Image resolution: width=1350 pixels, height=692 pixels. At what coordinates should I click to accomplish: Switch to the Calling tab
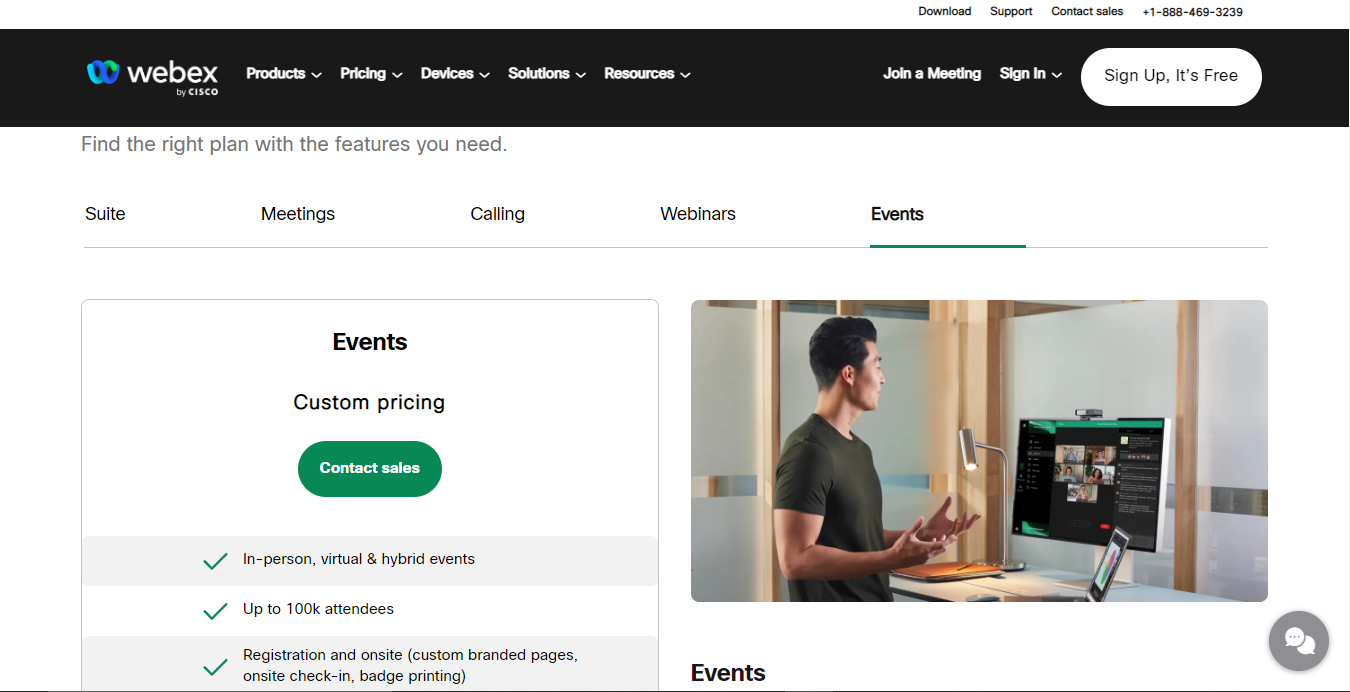pyautogui.click(x=497, y=214)
